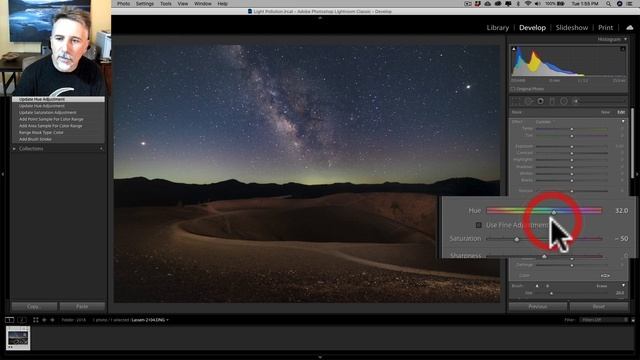
Task: Open the Filters Off dropdown
Action: 602,320
